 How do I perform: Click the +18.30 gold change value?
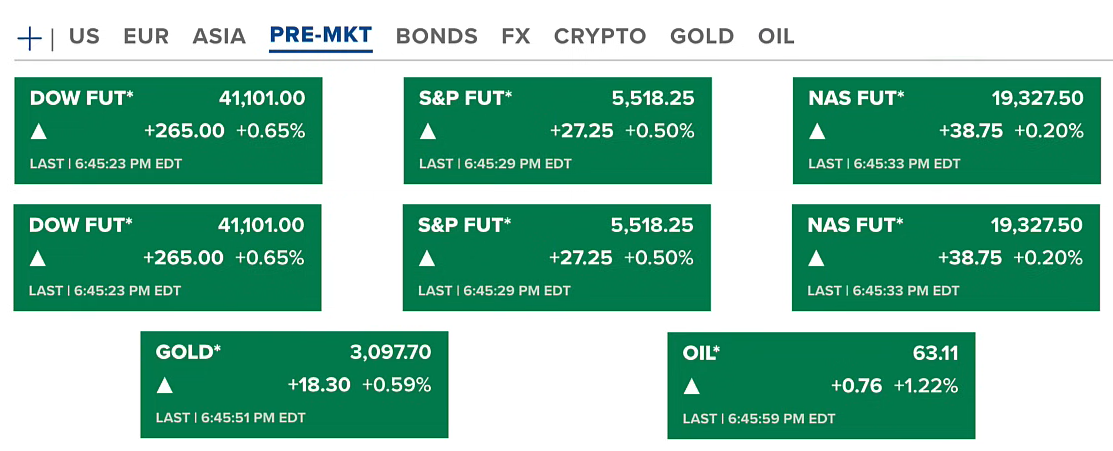(318, 385)
